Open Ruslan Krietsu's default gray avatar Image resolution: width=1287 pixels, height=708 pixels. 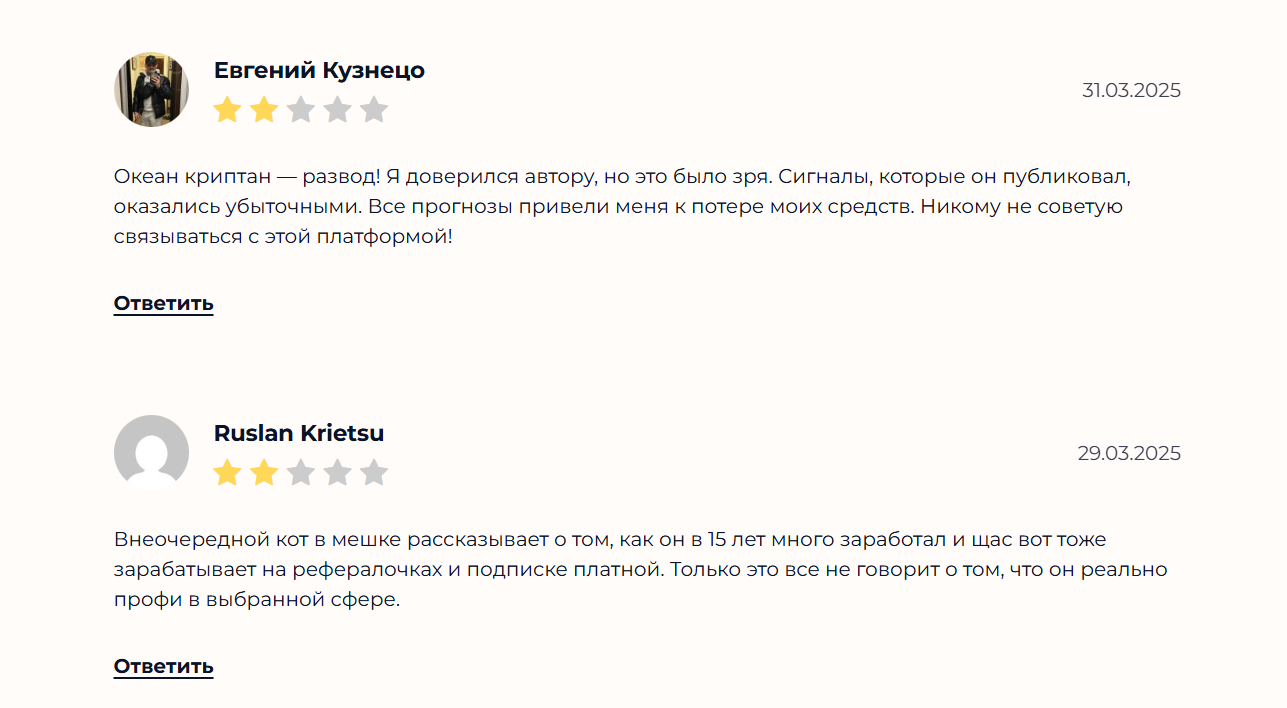click(151, 453)
